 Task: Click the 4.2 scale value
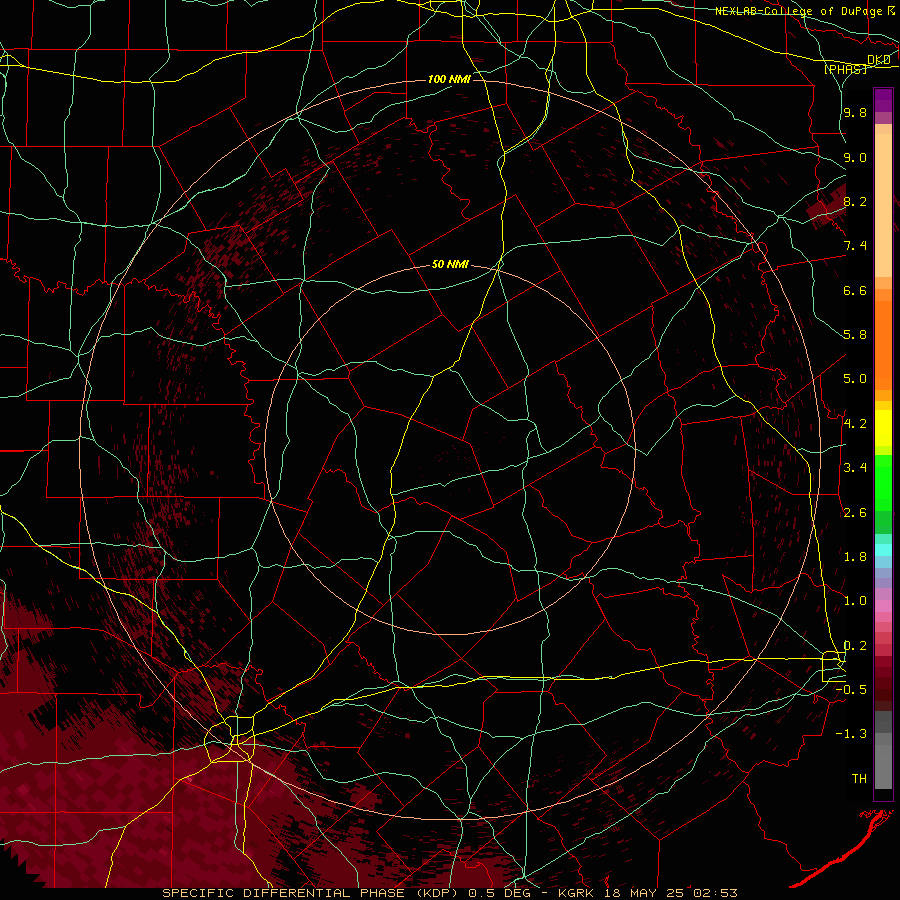(855, 424)
